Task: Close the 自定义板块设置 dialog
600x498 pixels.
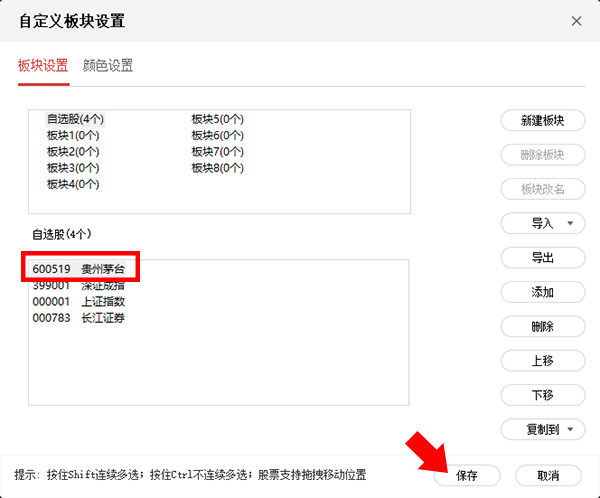Action: (x=576, y=21)
